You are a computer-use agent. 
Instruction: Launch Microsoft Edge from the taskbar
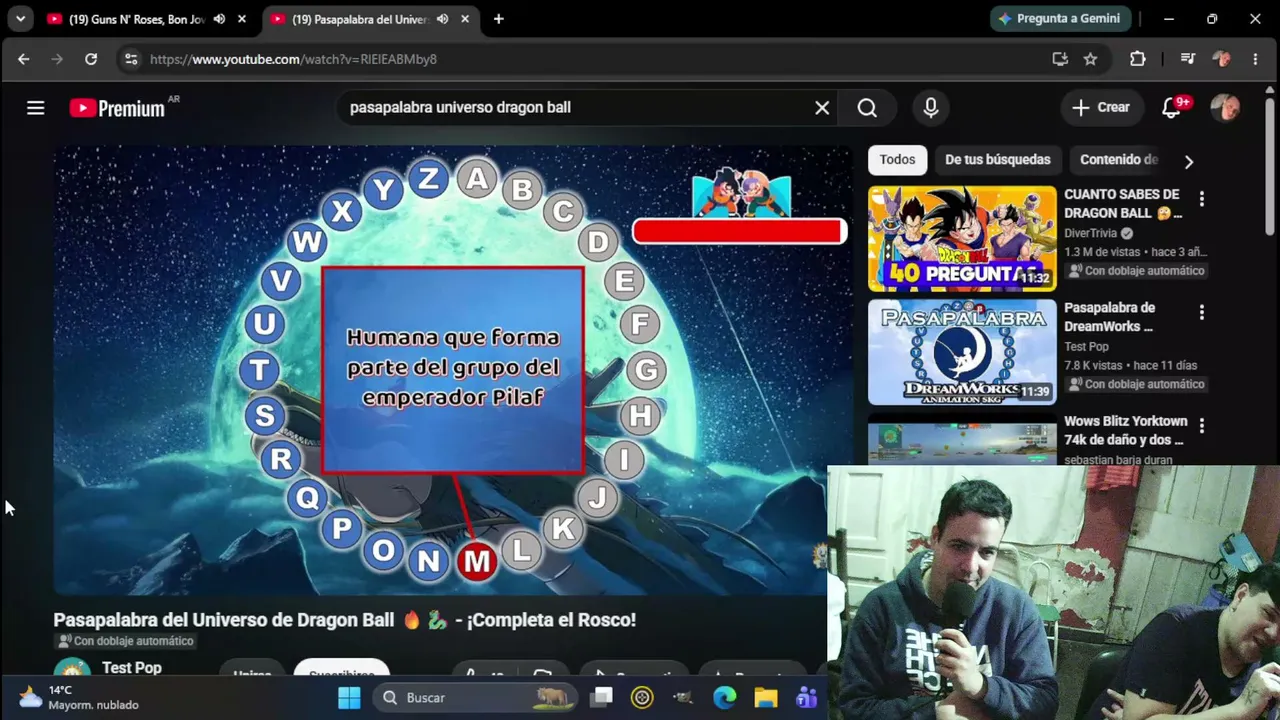tap(724, 697)
